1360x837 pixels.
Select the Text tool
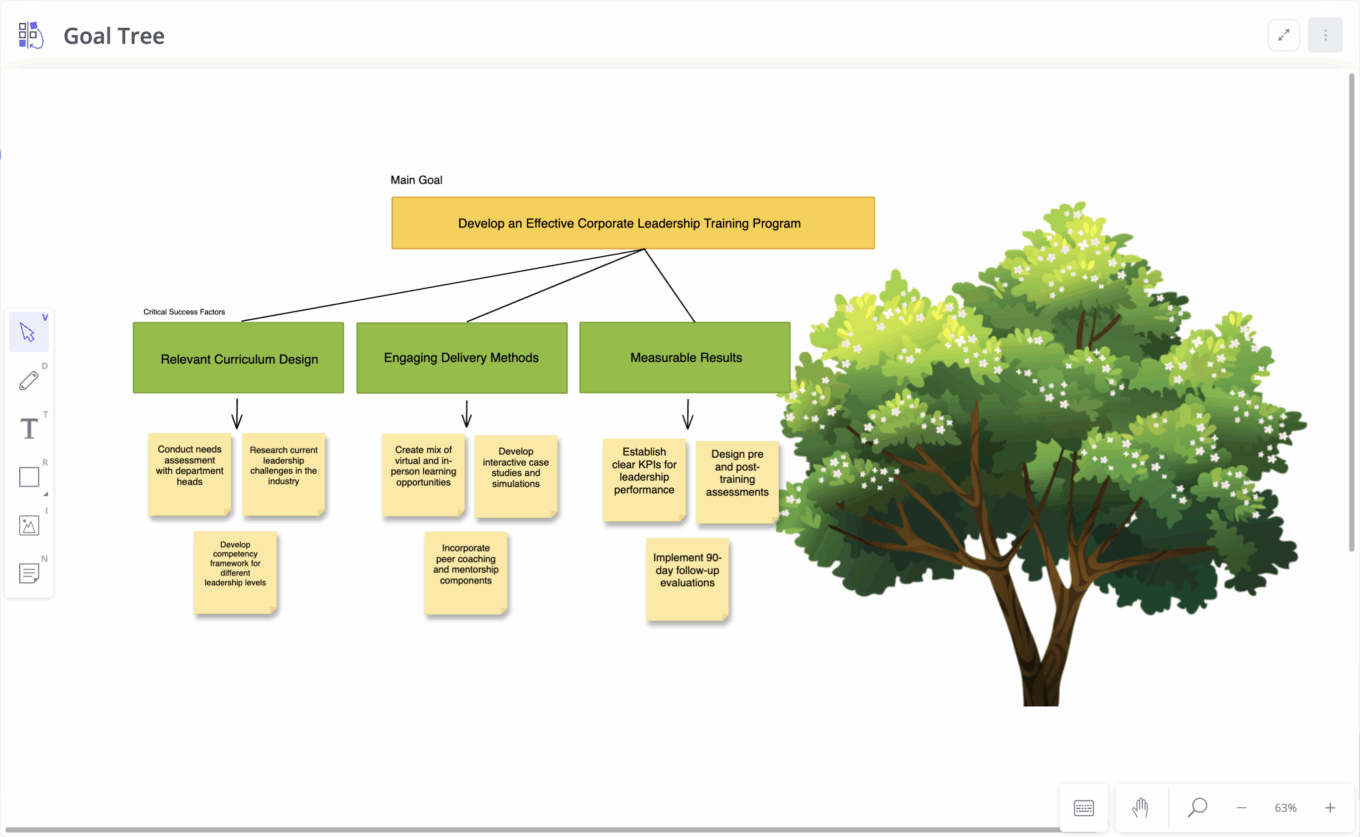[x=29, y=428]
